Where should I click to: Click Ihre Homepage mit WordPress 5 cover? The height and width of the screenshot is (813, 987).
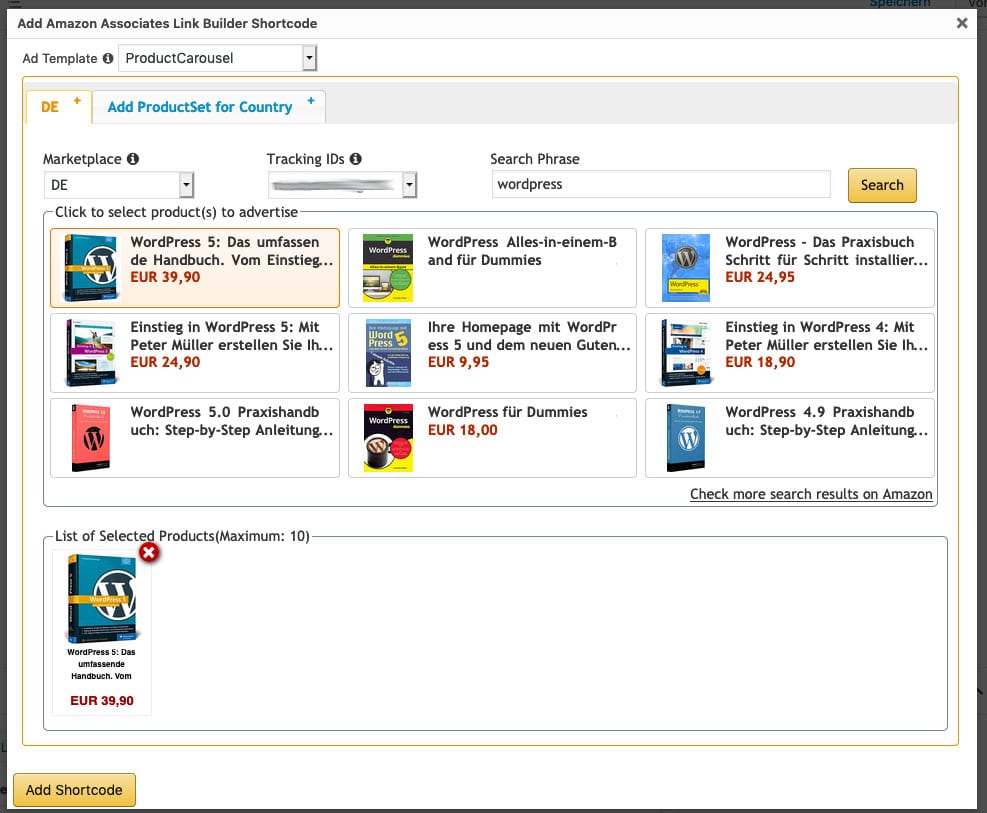(388, 353)
